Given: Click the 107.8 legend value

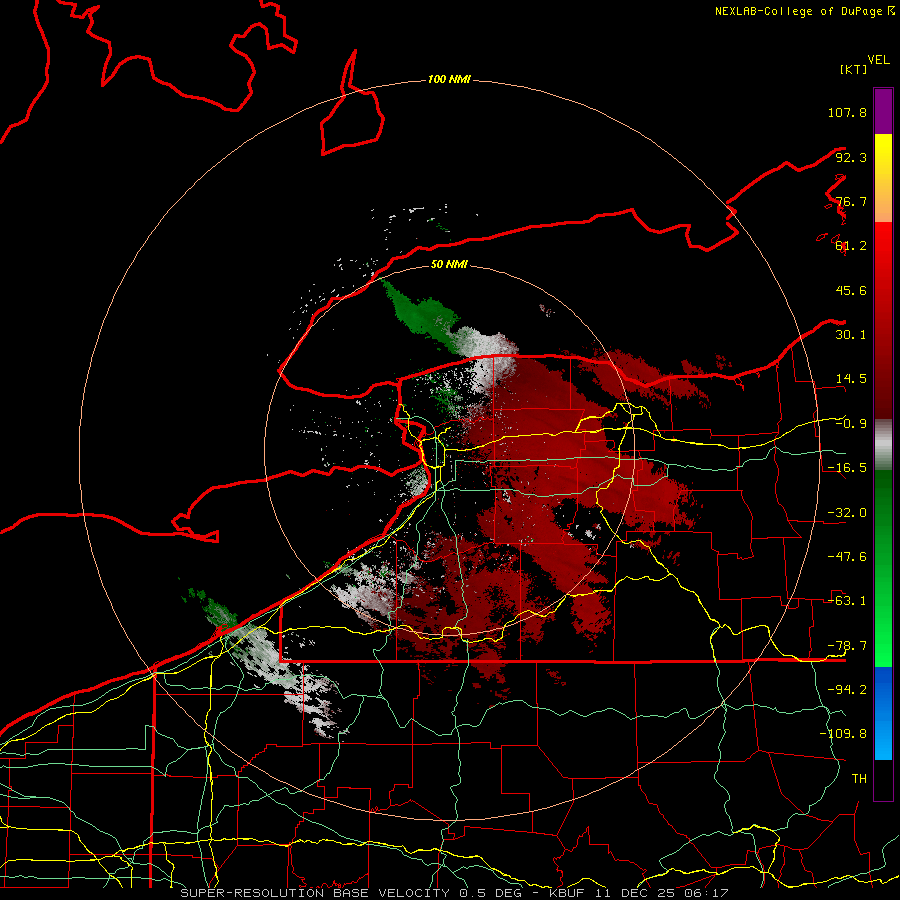Looking at the screenshot, I should 847,112.
